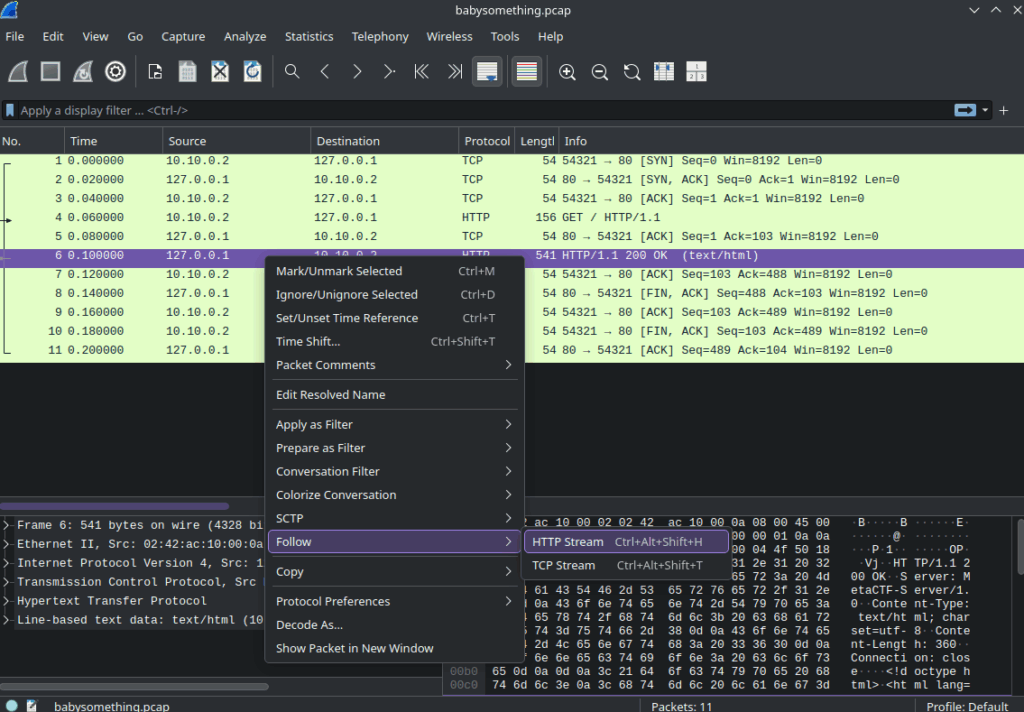Zoom in the main window text
The width and height of the screenshot is (1024, 712).
click(x=567, y=71)
